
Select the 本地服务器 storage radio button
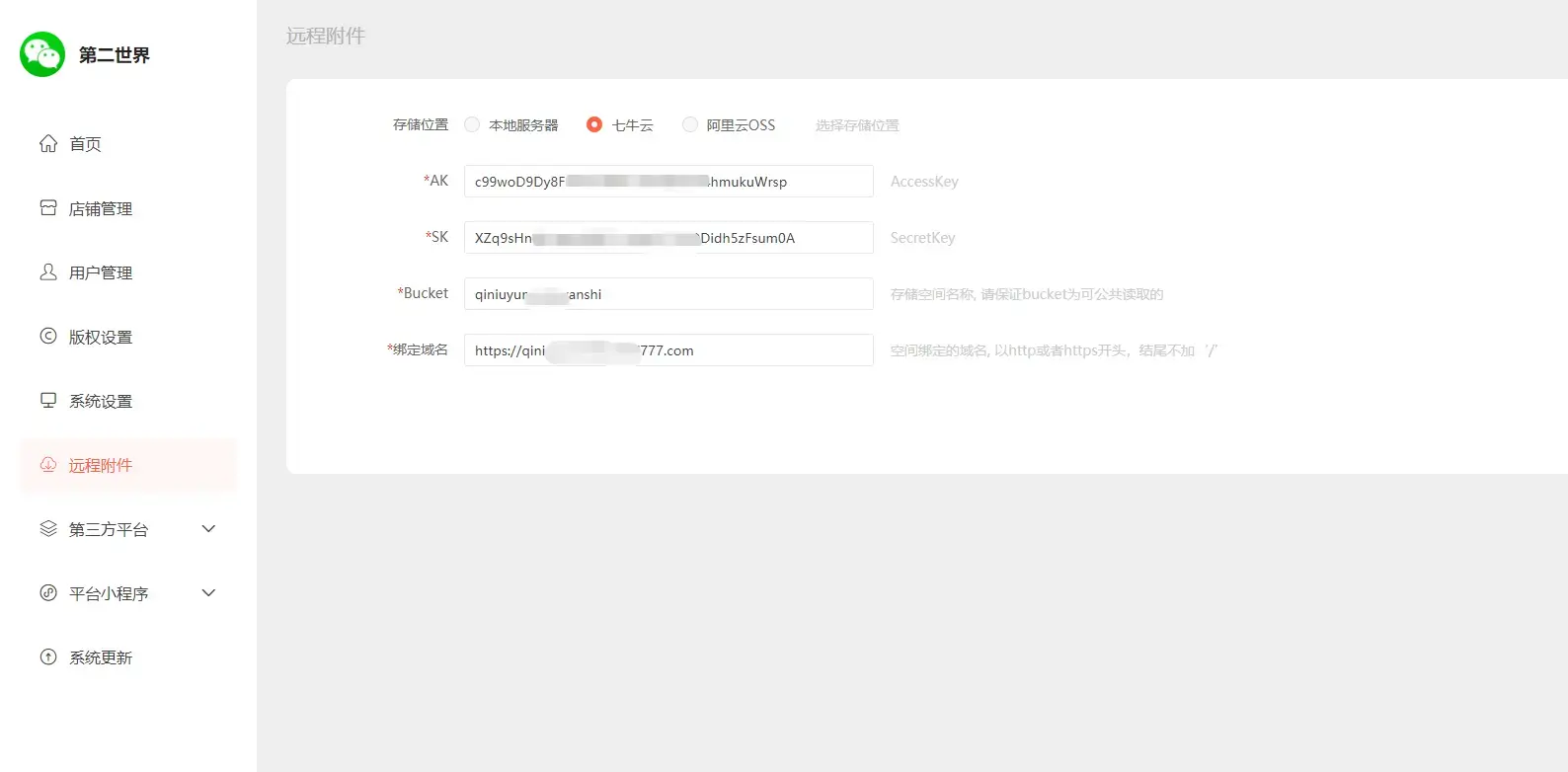472,125
